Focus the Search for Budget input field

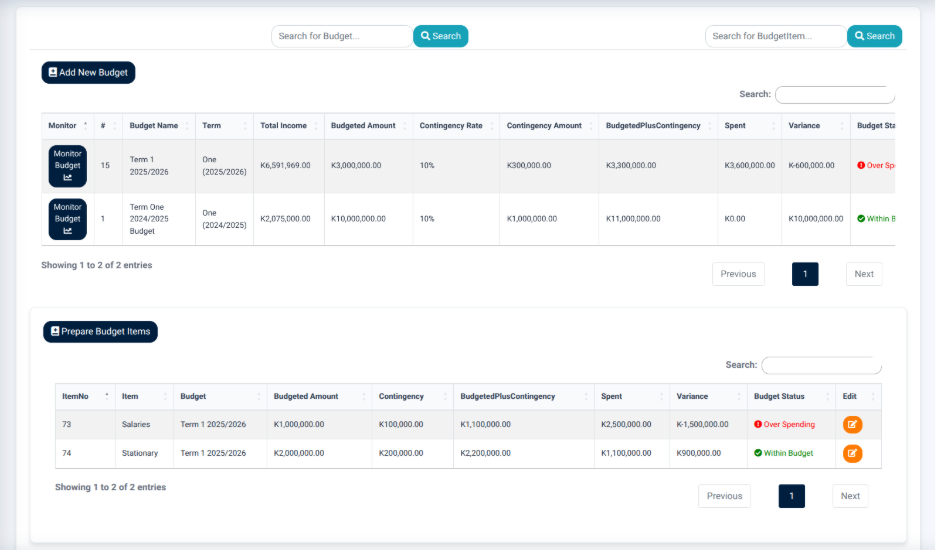342,36
